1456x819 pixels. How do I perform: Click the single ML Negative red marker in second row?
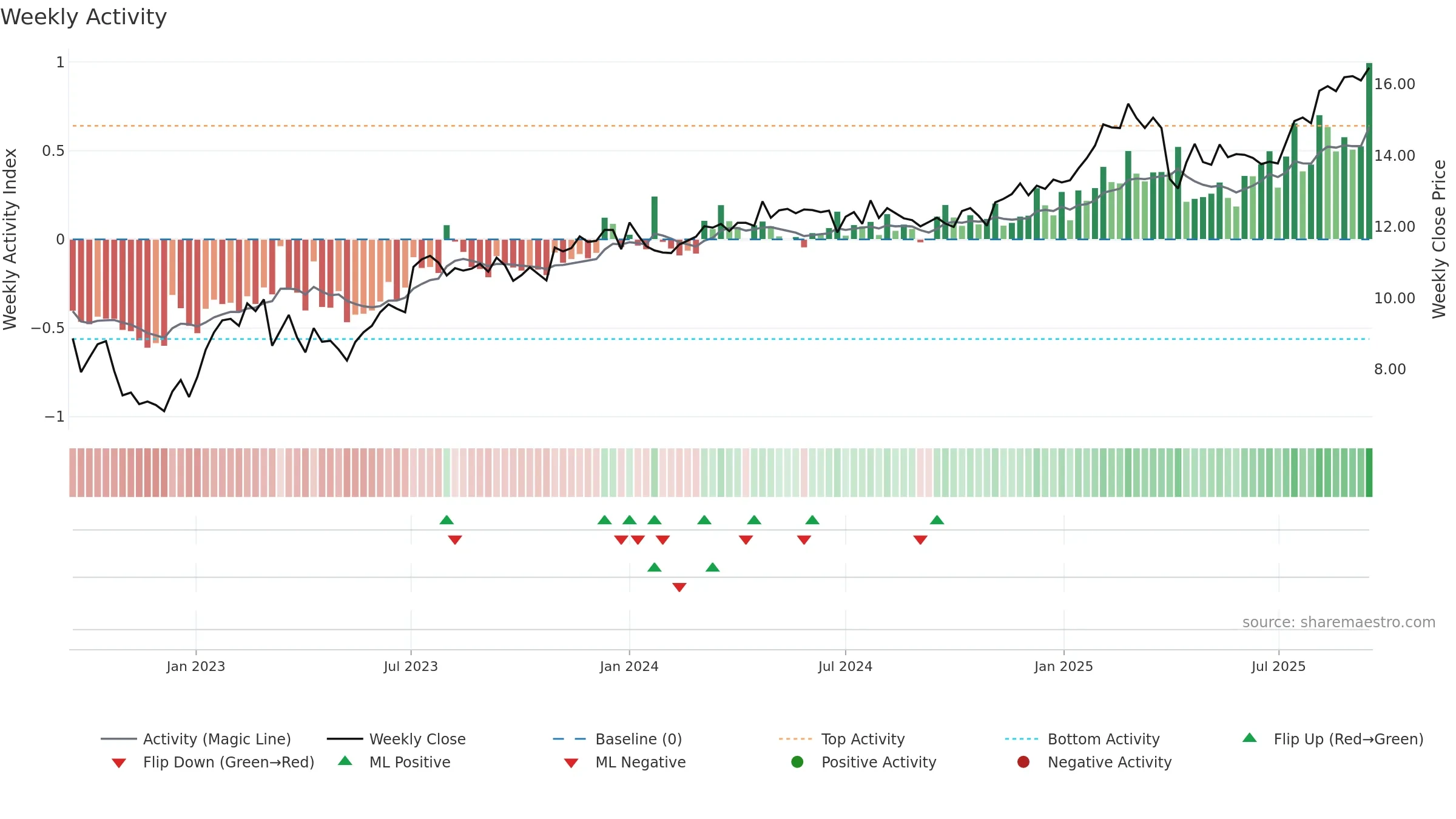[x=679, y=587]
